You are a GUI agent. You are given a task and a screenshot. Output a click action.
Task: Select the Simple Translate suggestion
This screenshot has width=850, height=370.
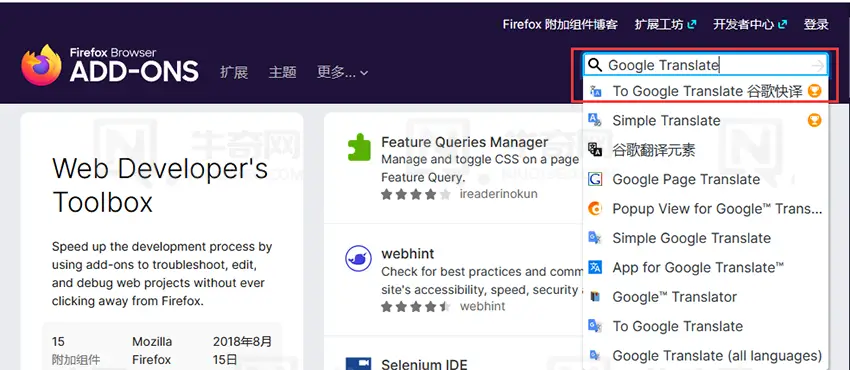(x=706, y=120)
